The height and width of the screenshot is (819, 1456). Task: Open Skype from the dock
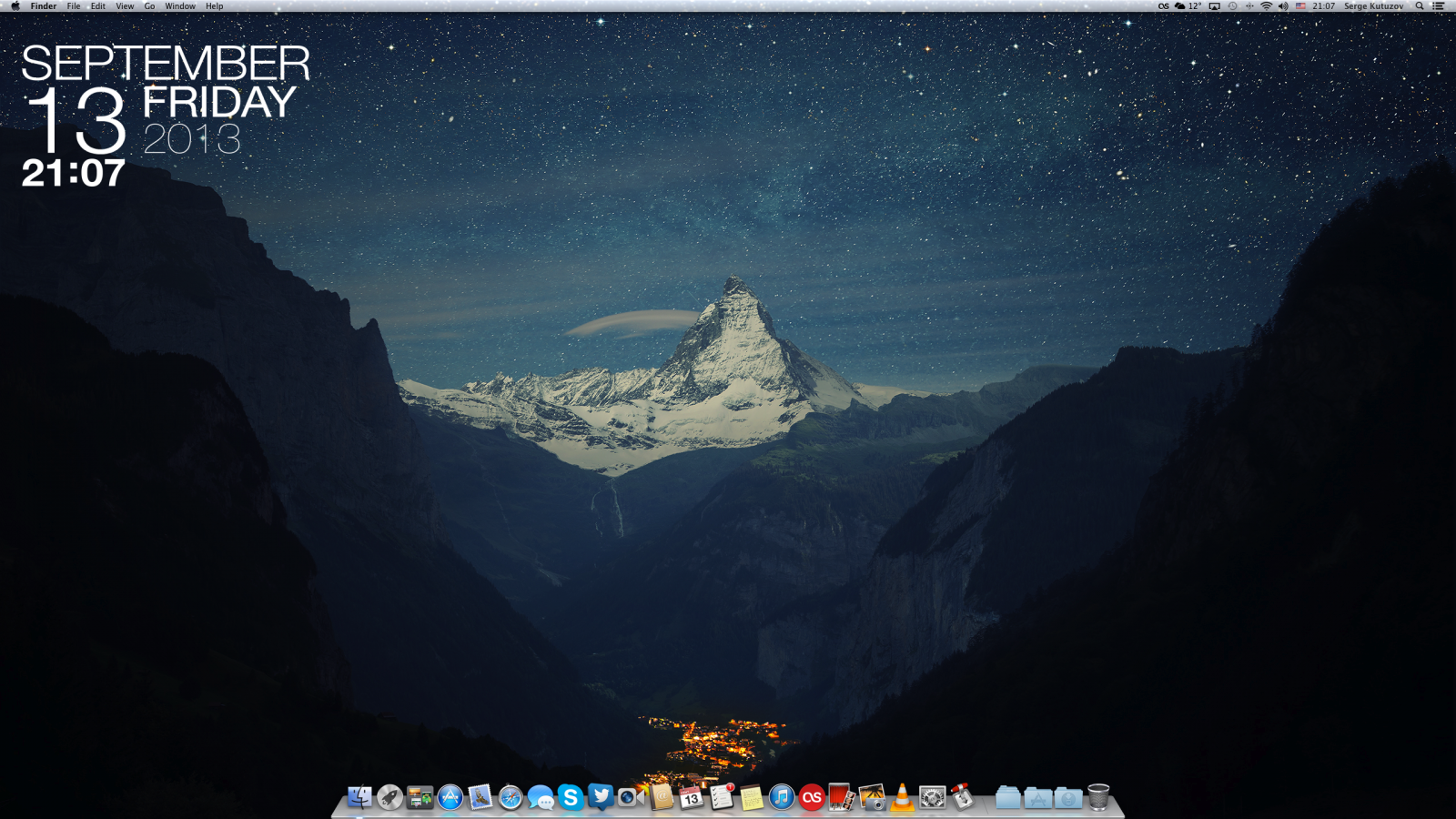pyautogui.click(x=571, y=798)
